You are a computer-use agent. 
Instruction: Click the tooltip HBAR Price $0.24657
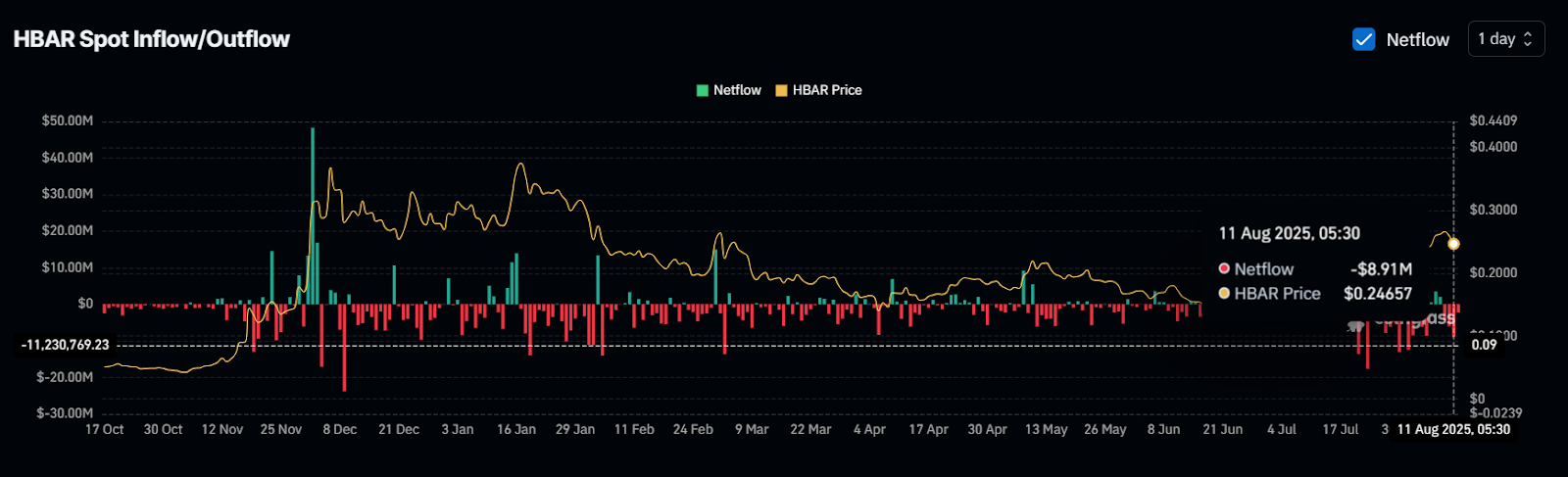click(x=1378, y=294)
